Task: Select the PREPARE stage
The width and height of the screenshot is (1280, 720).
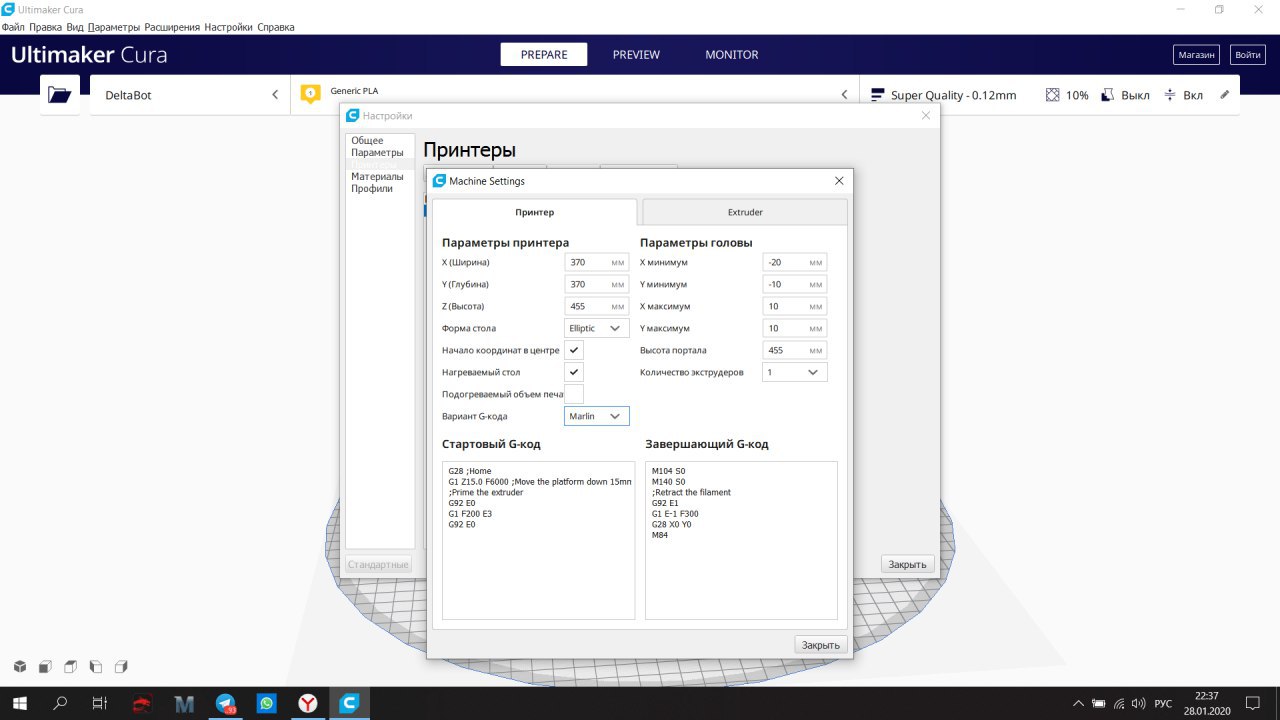Action: tap(544, 55)
